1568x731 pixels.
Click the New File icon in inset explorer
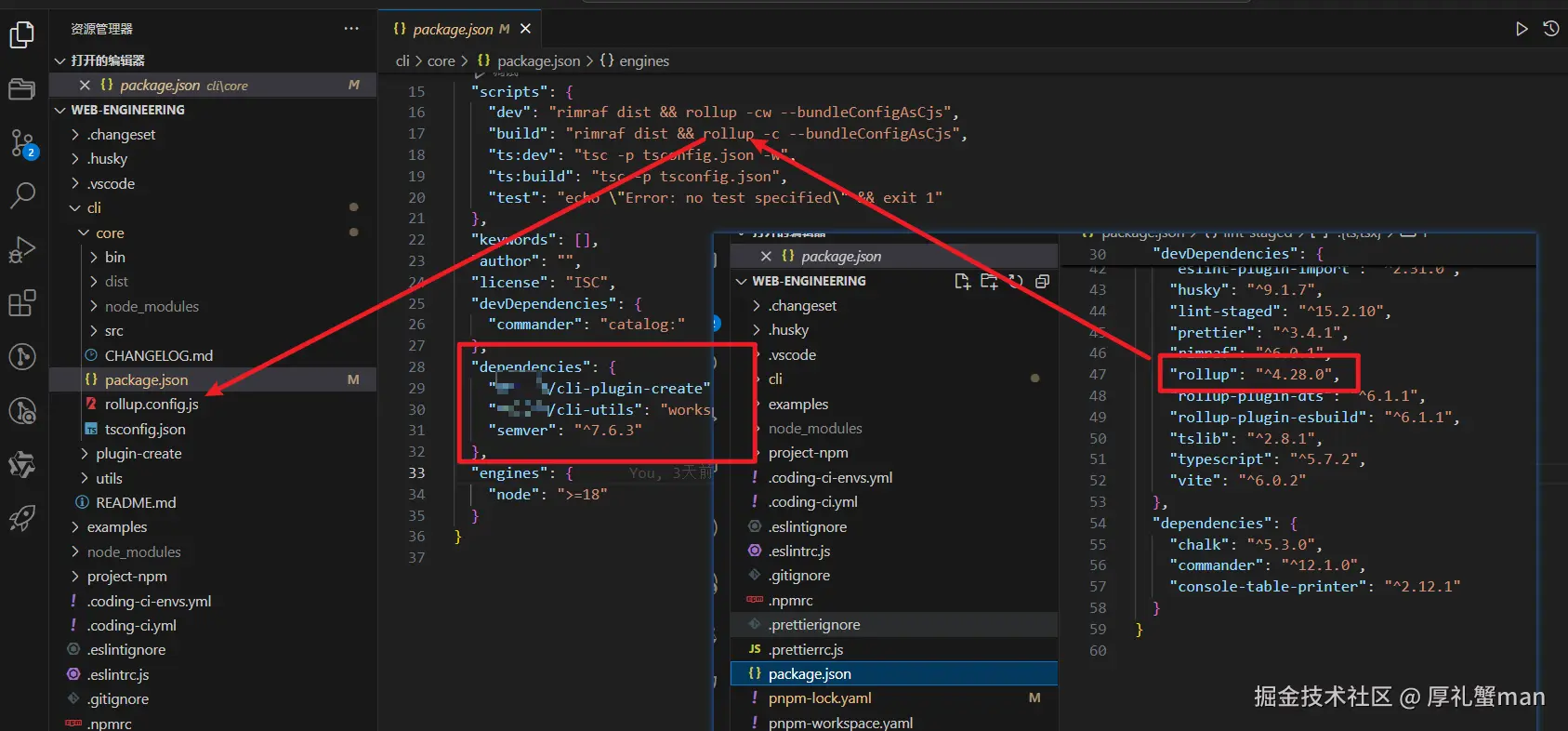[962, 281]
